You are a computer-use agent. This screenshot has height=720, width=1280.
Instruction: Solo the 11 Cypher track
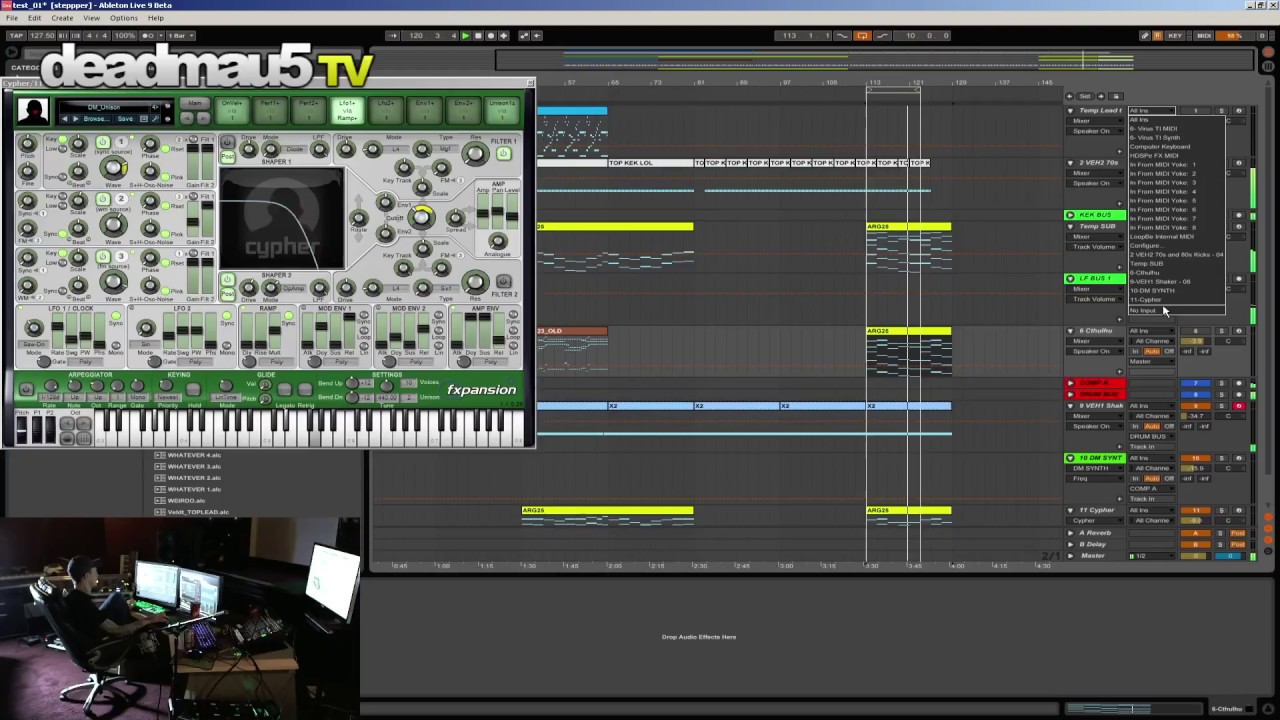(1221, 510)
